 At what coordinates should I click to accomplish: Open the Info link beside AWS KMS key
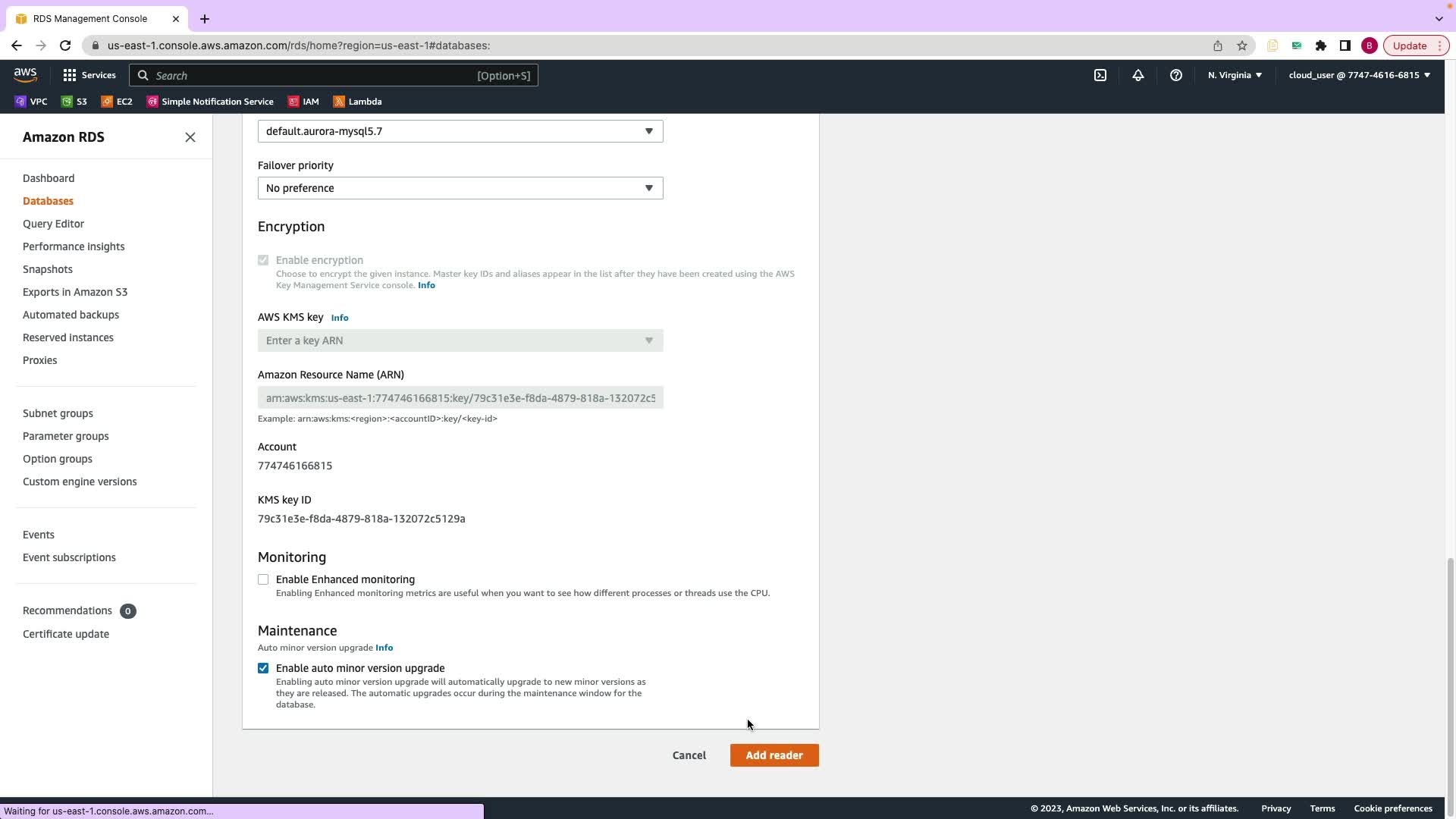pos(340,318)
